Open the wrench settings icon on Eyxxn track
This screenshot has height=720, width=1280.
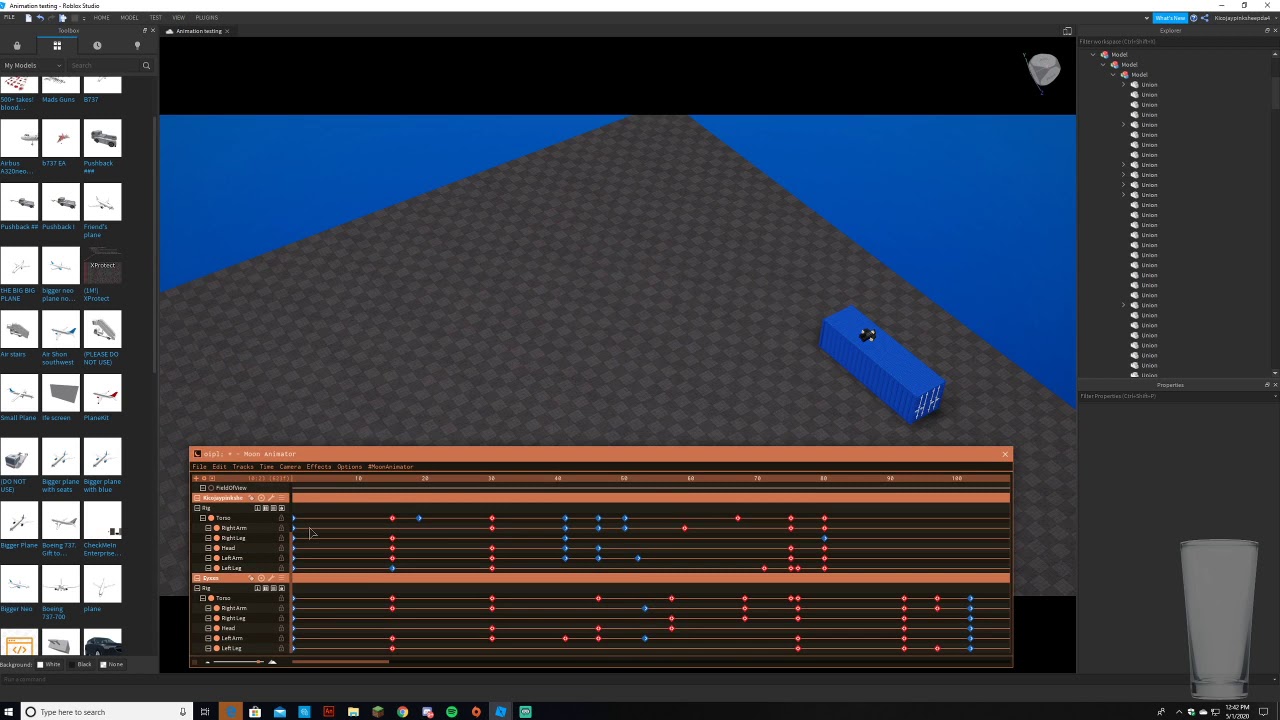(x=271, y=578)
